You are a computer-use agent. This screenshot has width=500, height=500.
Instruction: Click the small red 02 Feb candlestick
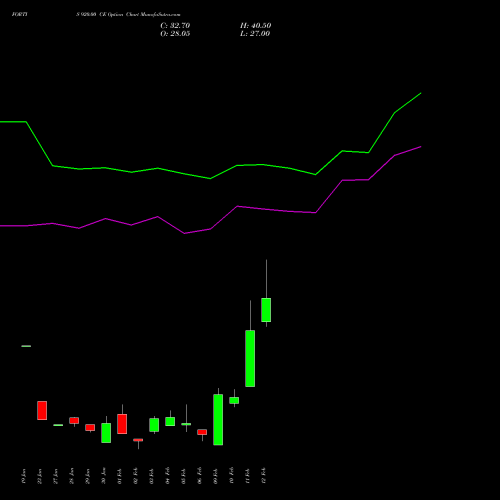click(x=138, y=440)
